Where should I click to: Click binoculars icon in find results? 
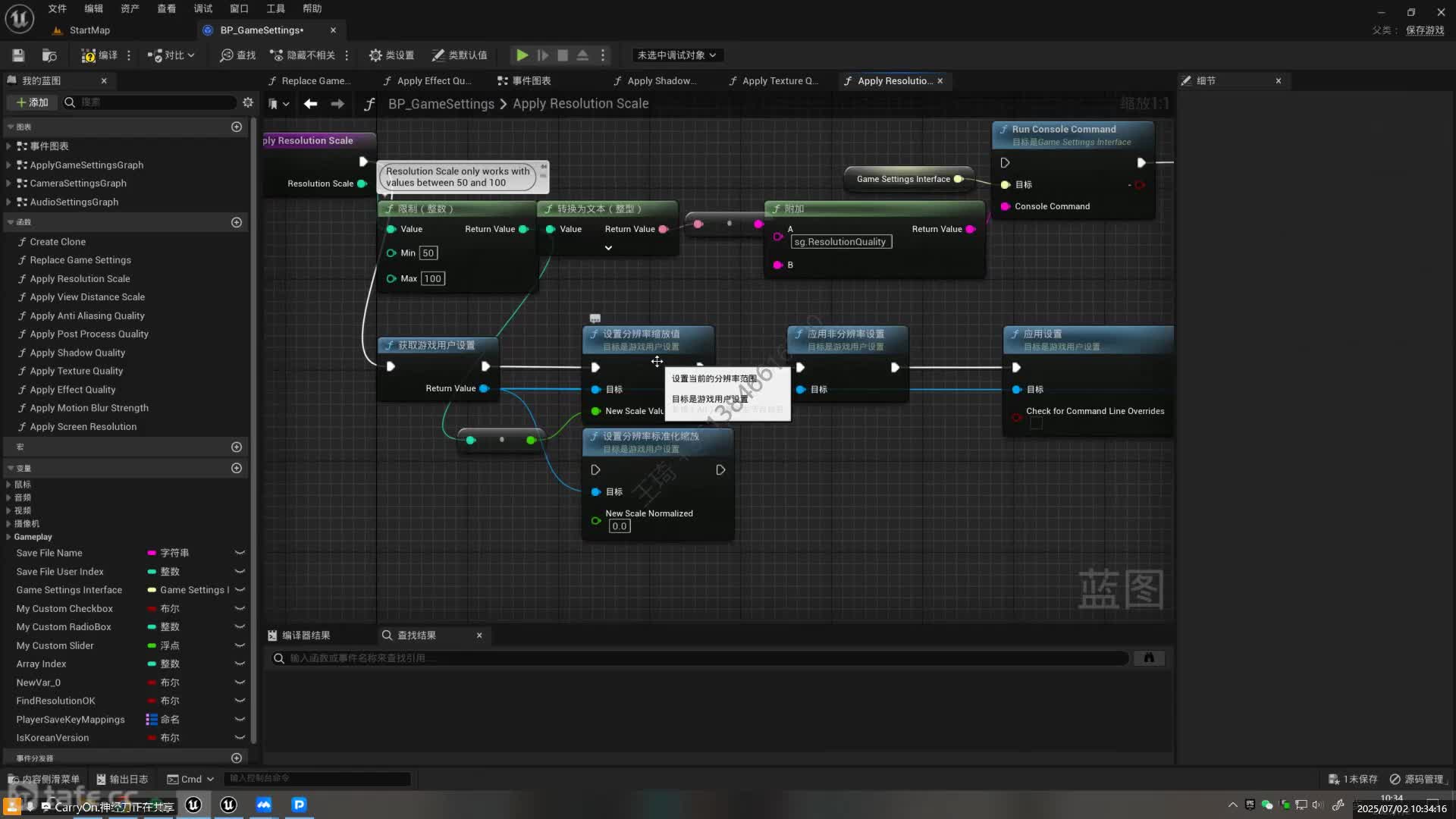(1149, 658)
